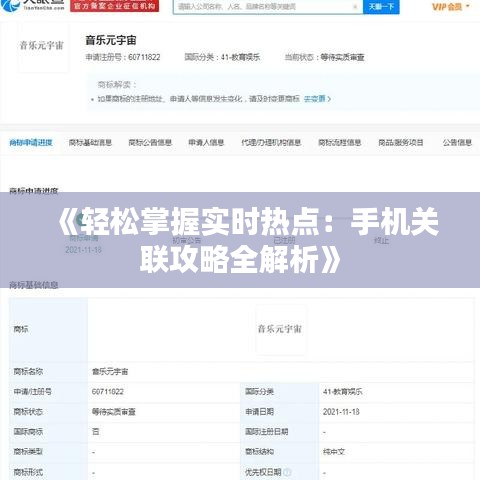Screen dimensions: 480x480
Task: Switch to 公告信息 tab
Action: click(x=457, y=143)
